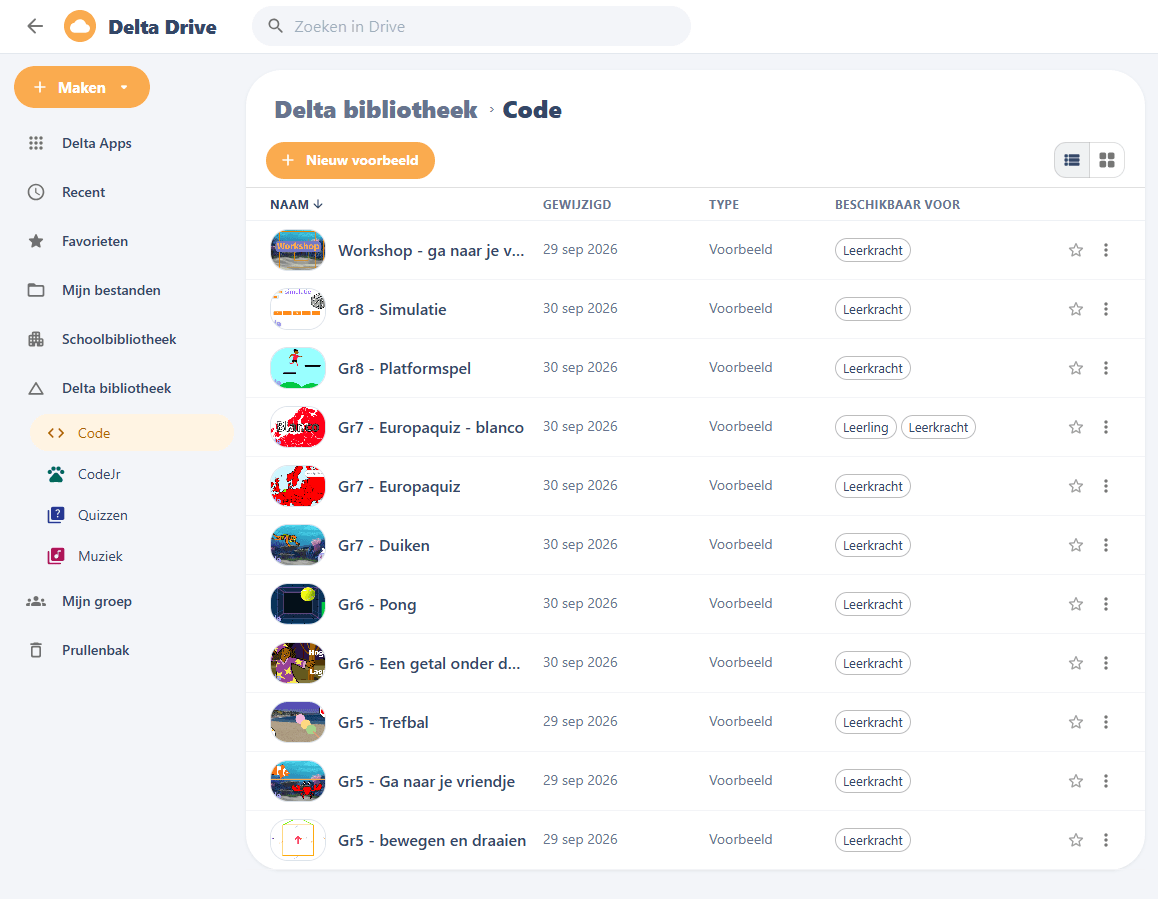The height and width of the screenshot is (899, 1158).
Task: Click Leerkracht tag on Gr5 - Trefbal
Action: point(872,722)
